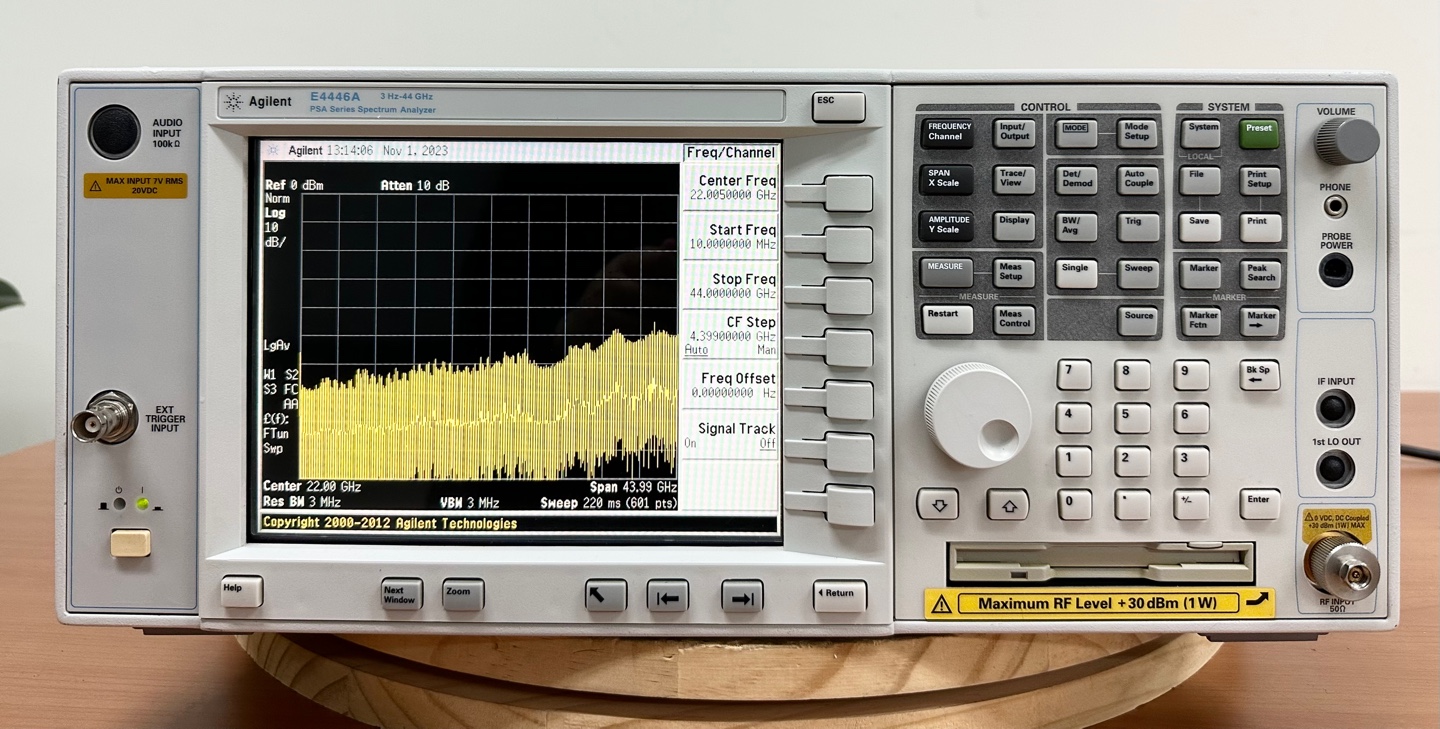Tap number key 6 on keypad

pos(1191,417)
